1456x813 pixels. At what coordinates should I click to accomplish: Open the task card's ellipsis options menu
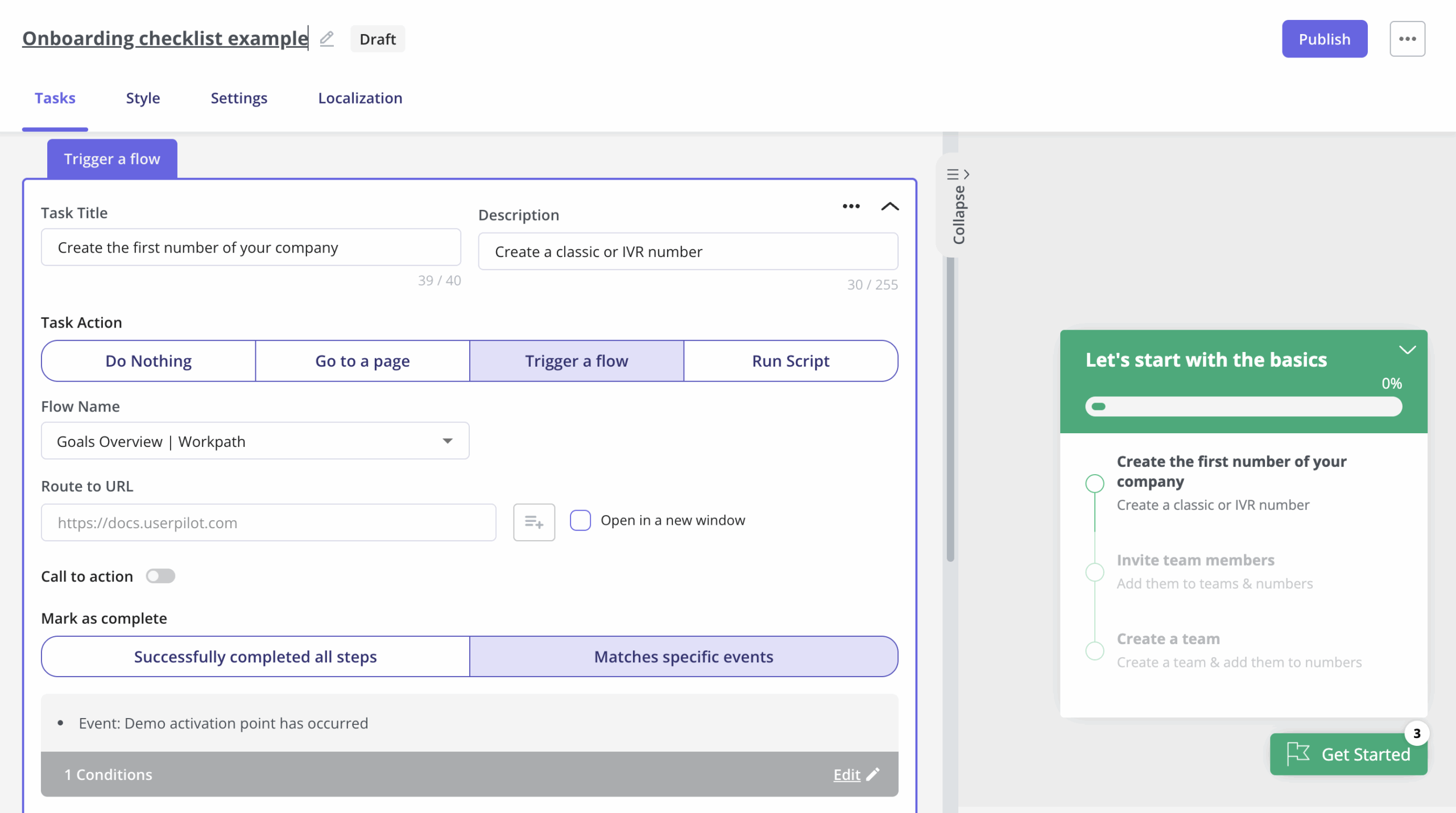click(850, 206)
